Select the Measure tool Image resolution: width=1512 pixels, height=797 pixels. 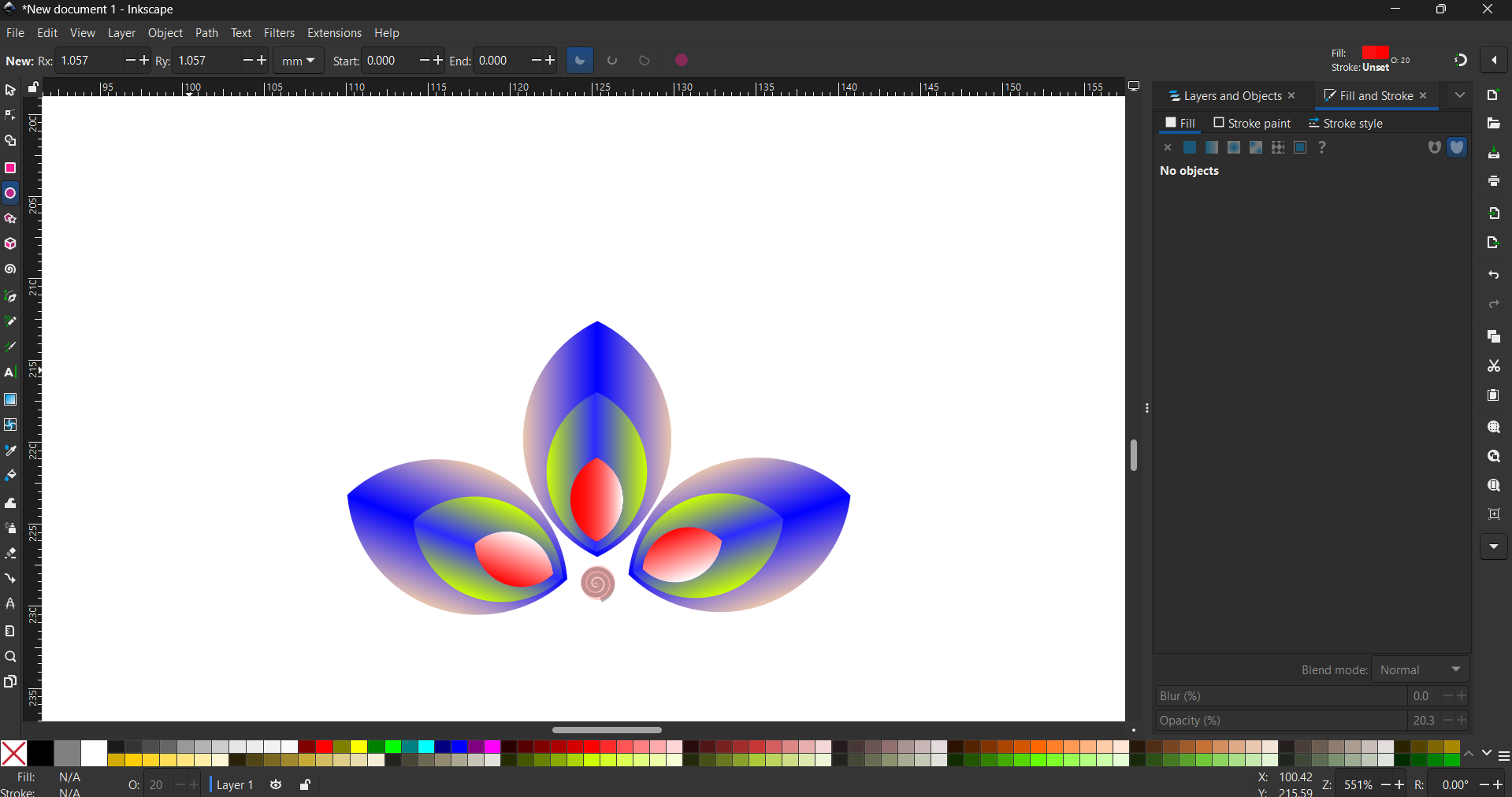point(10,631)
